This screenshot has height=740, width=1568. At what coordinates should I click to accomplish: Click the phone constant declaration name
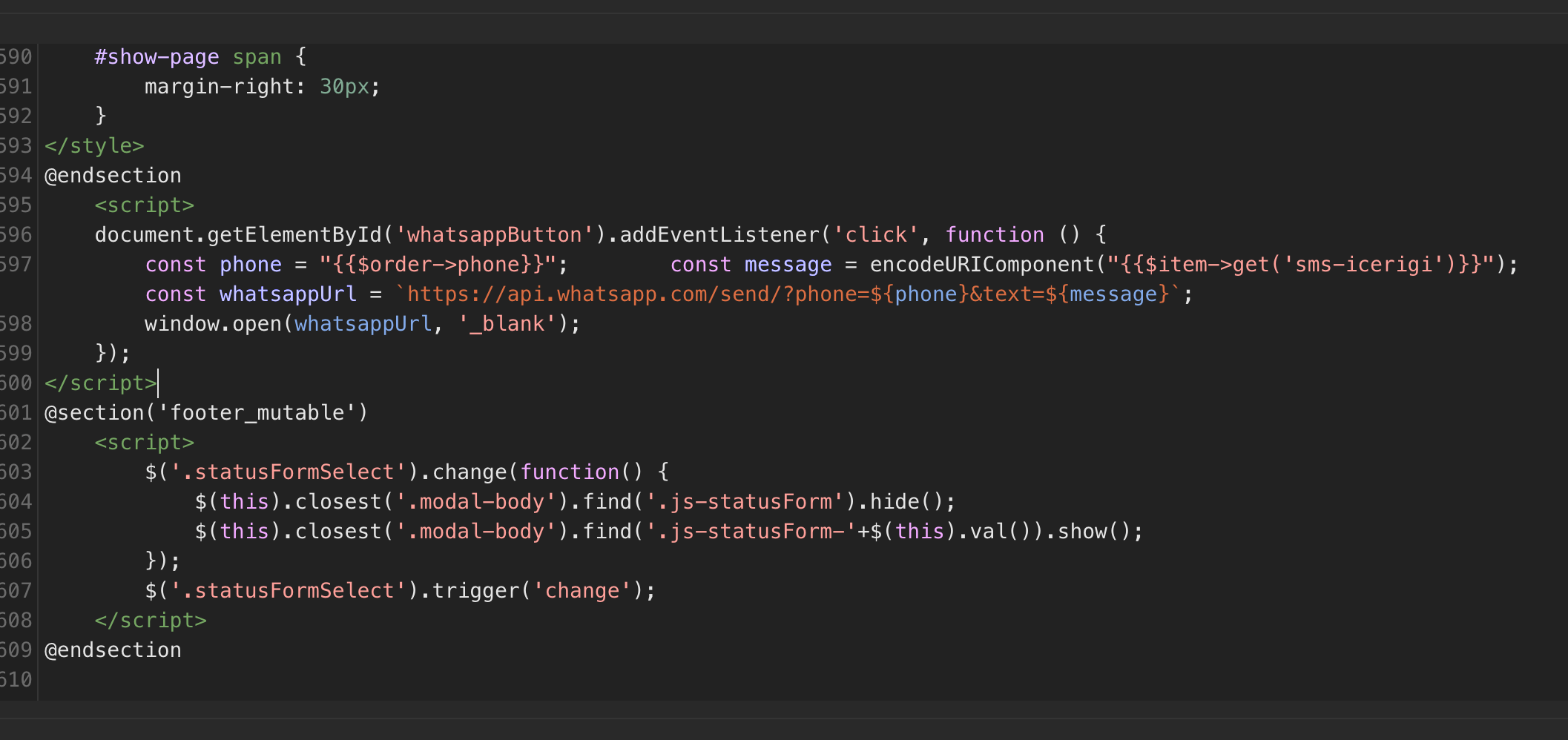tap(251, 265)
